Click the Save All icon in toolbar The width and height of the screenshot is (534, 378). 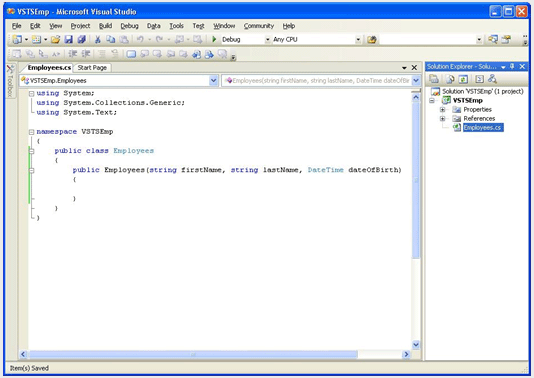pos(81,40)
